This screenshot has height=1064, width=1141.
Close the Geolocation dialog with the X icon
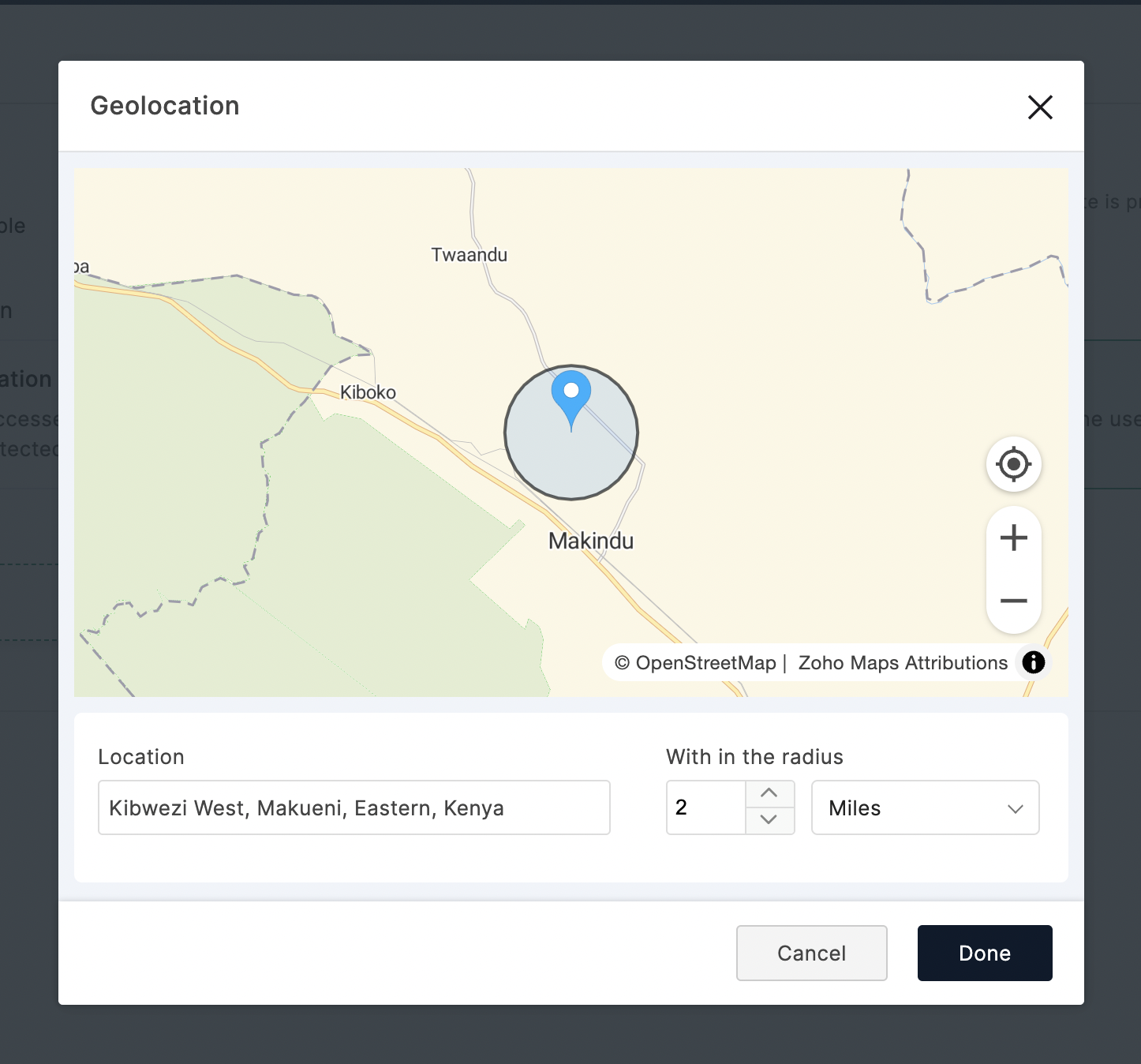click(x=1040, y=107)
